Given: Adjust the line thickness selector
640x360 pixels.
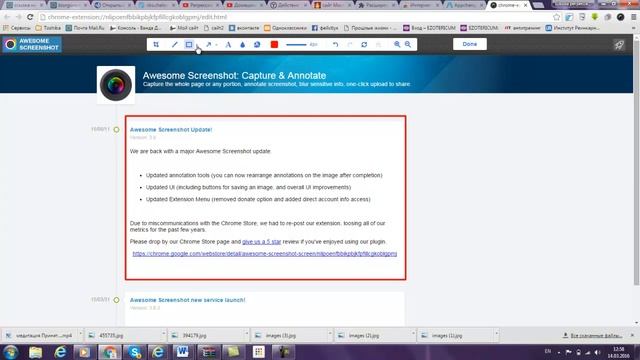Looking at the screenshot, I should coord(302,44).
